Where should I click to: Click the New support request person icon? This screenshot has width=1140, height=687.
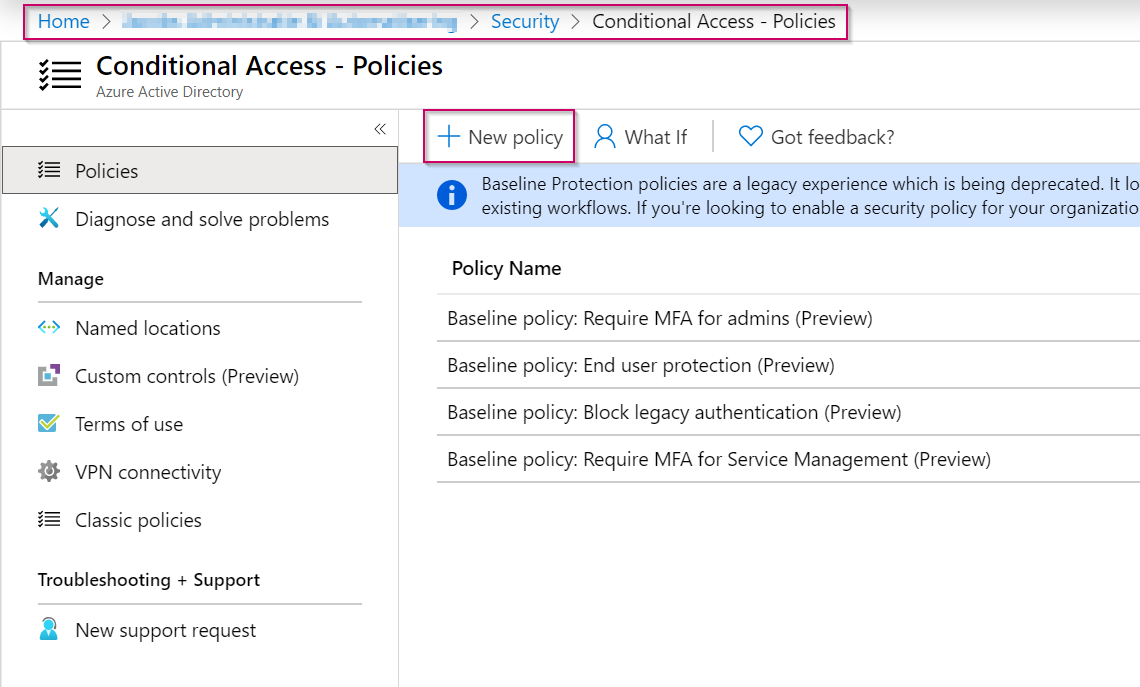(50, 630)
